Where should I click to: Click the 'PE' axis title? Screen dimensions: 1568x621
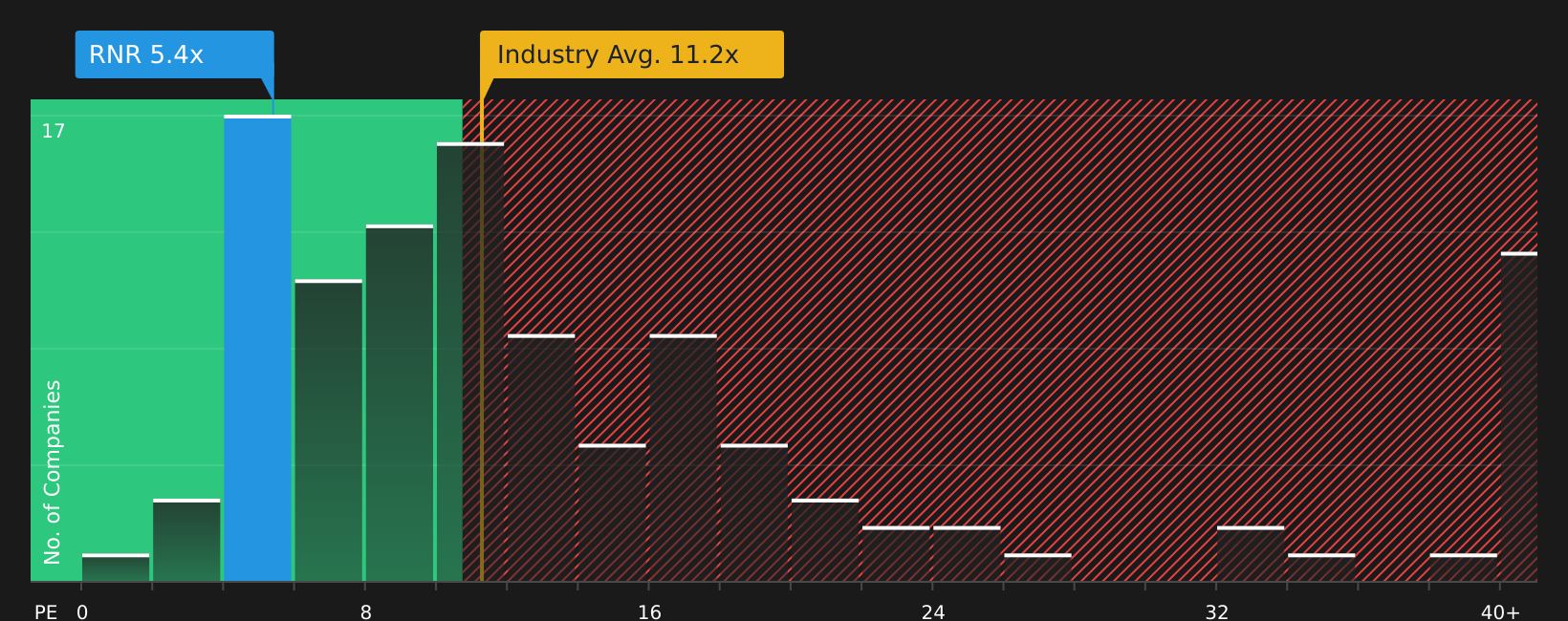[x=46, y=612]
